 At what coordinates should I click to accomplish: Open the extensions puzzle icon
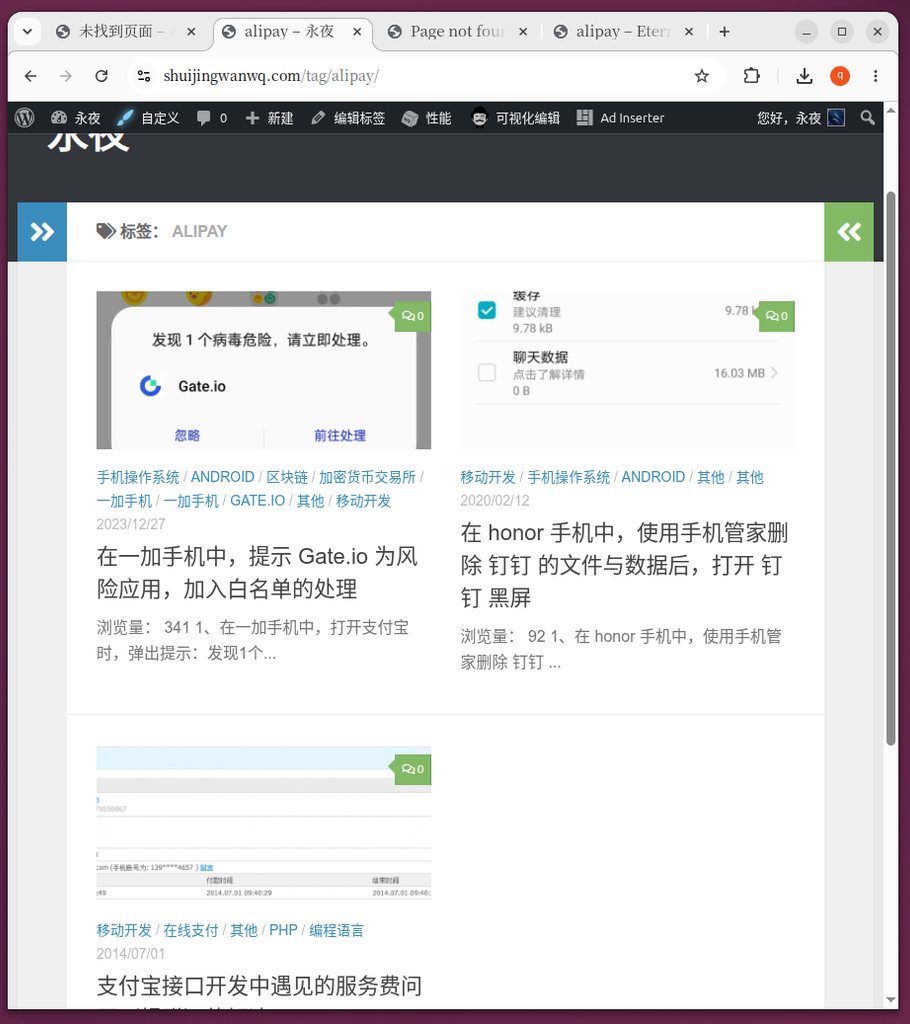click(751, 76)
